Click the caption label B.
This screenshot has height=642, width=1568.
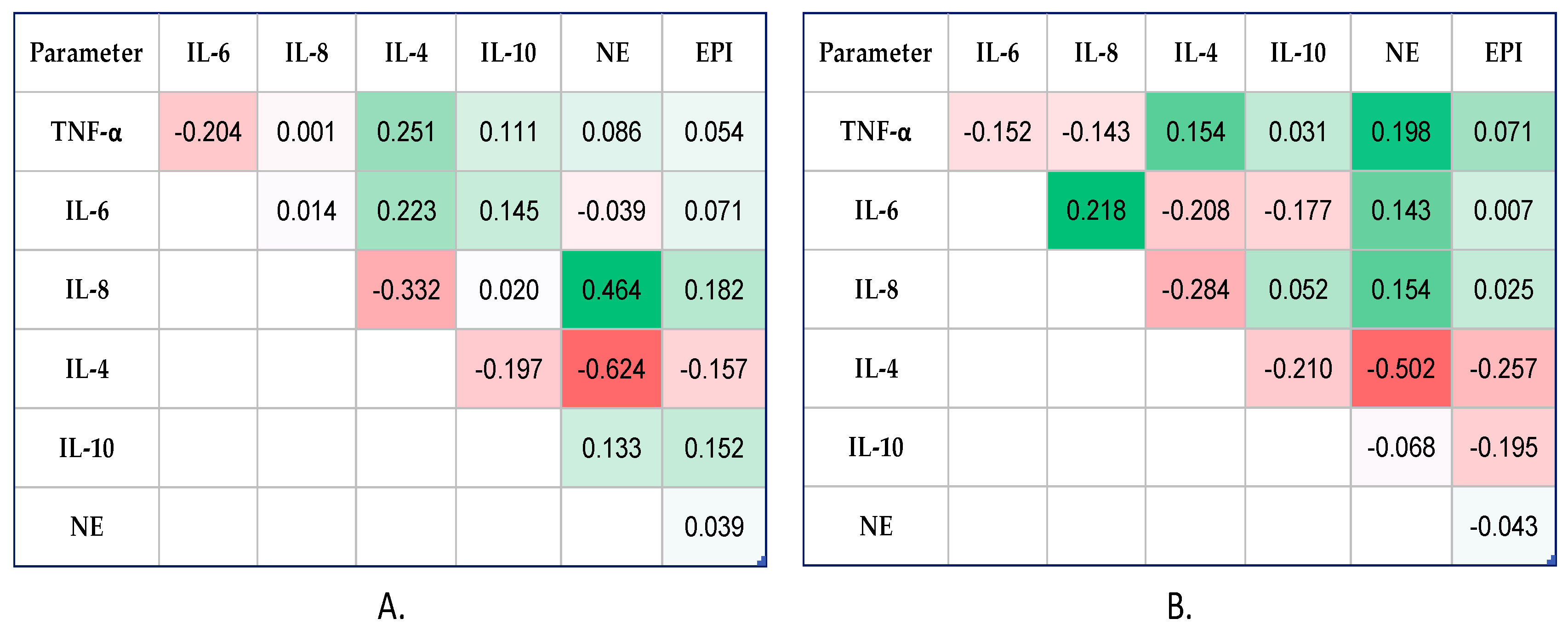1180,608
